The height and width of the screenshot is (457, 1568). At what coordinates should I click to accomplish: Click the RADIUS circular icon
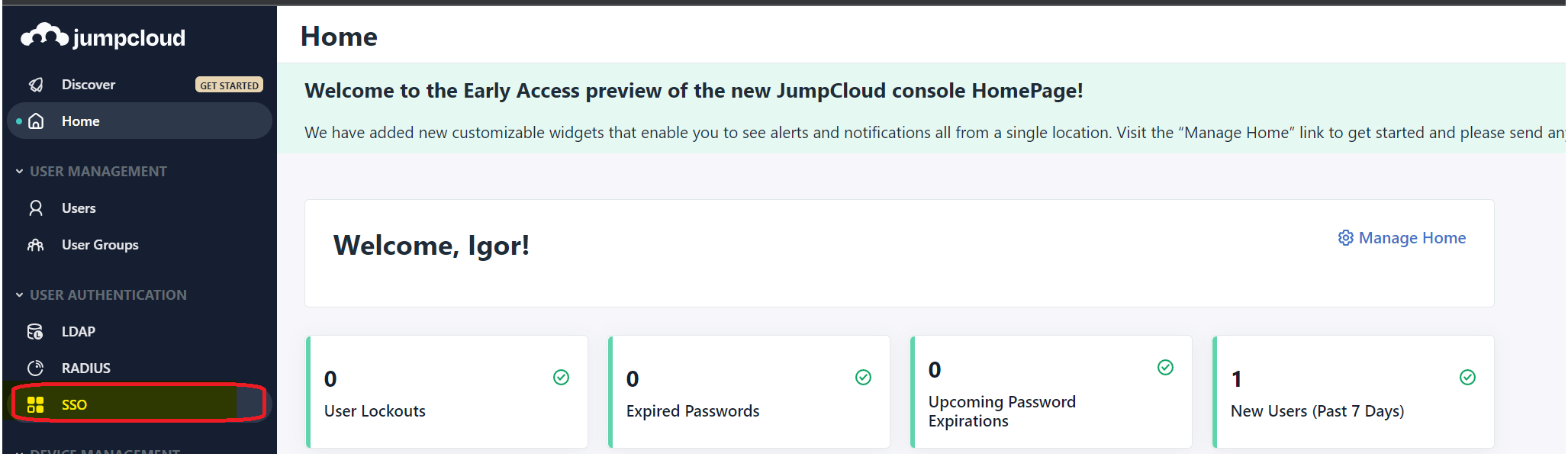pos(36,368)
